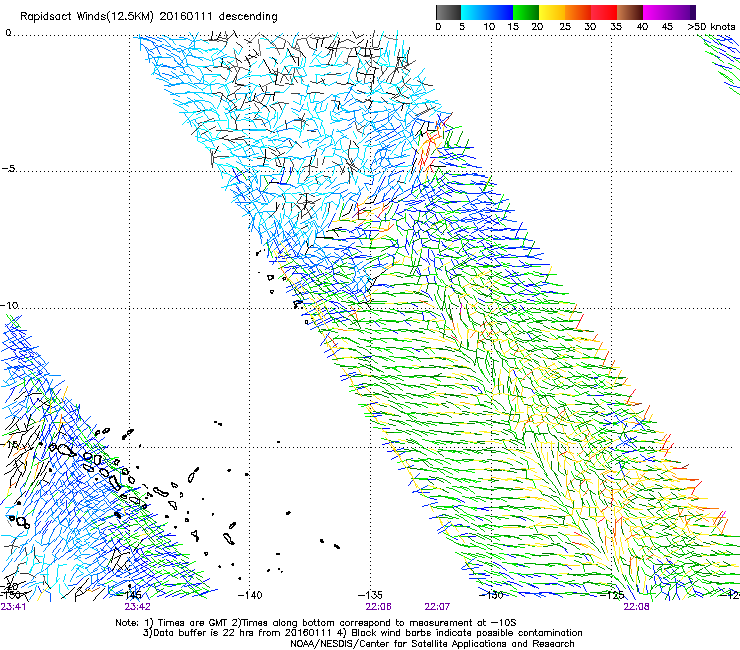Viewport: 740px width, 650px height.
Task: Click the '-130' longitude axis label
Action: coord(491,595)
